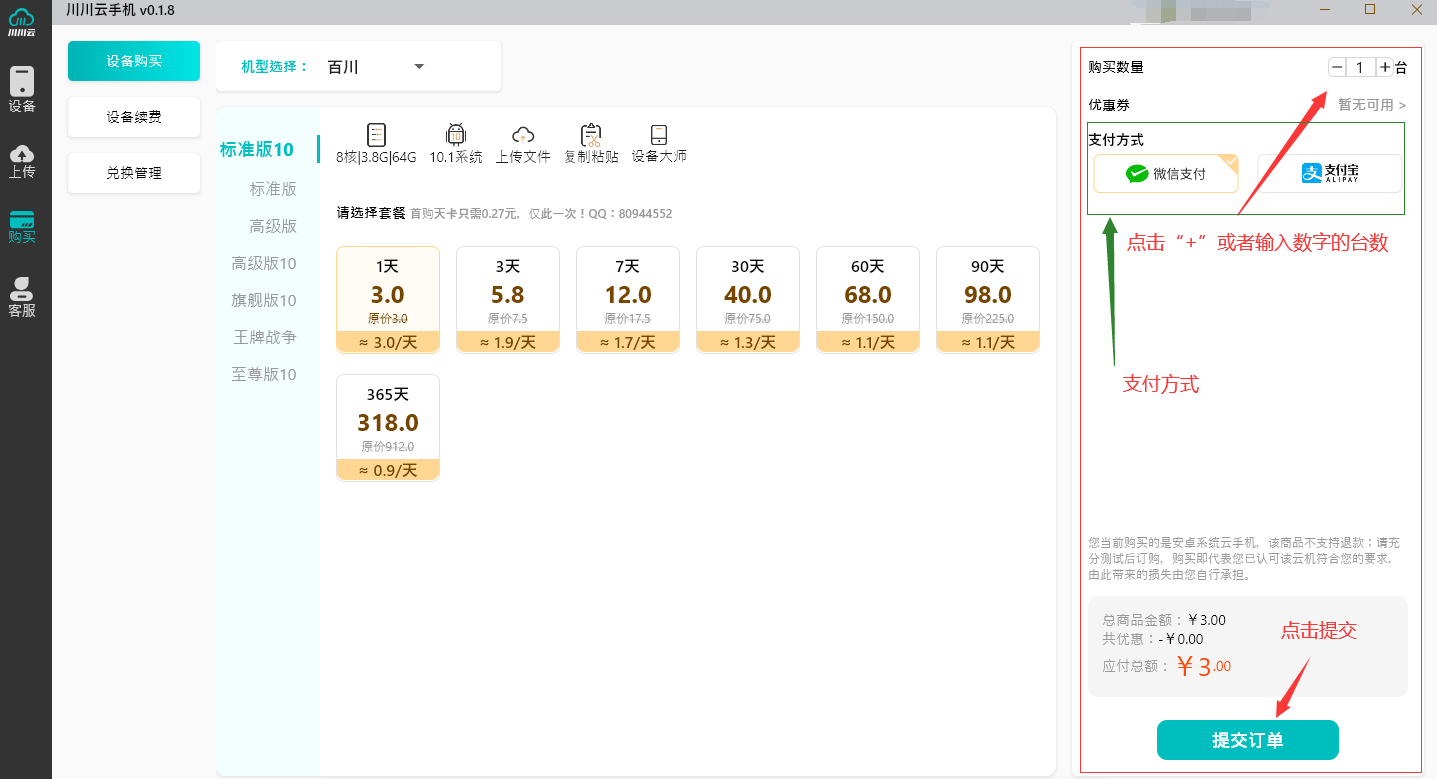Screen dimensions: 1437x779
Task: Increase purchase quantity with plus button
Action: (x=1385, y=67)
